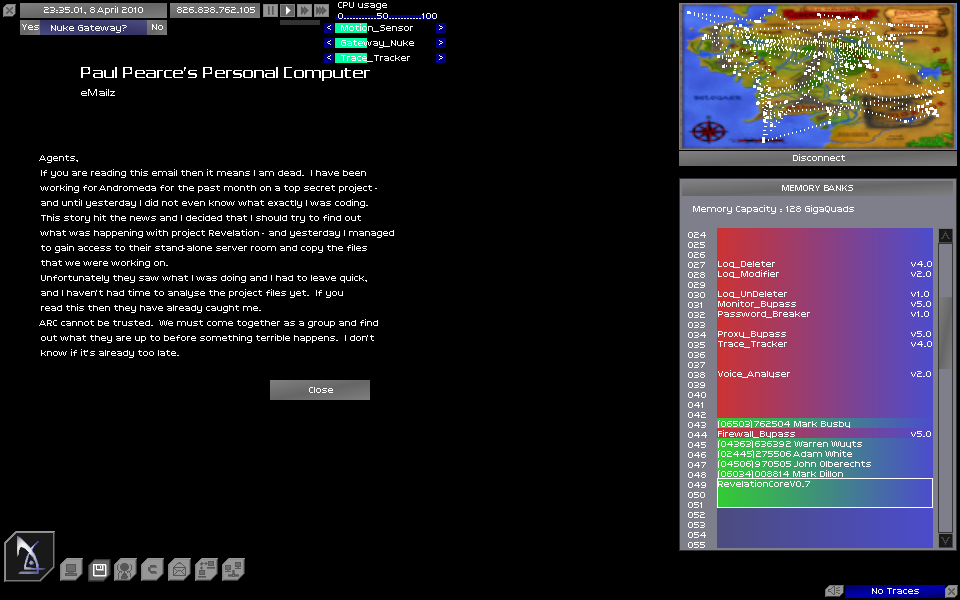Pause the game speed
This screenshot has width=960, height=600.
click(x=270, y=10)
